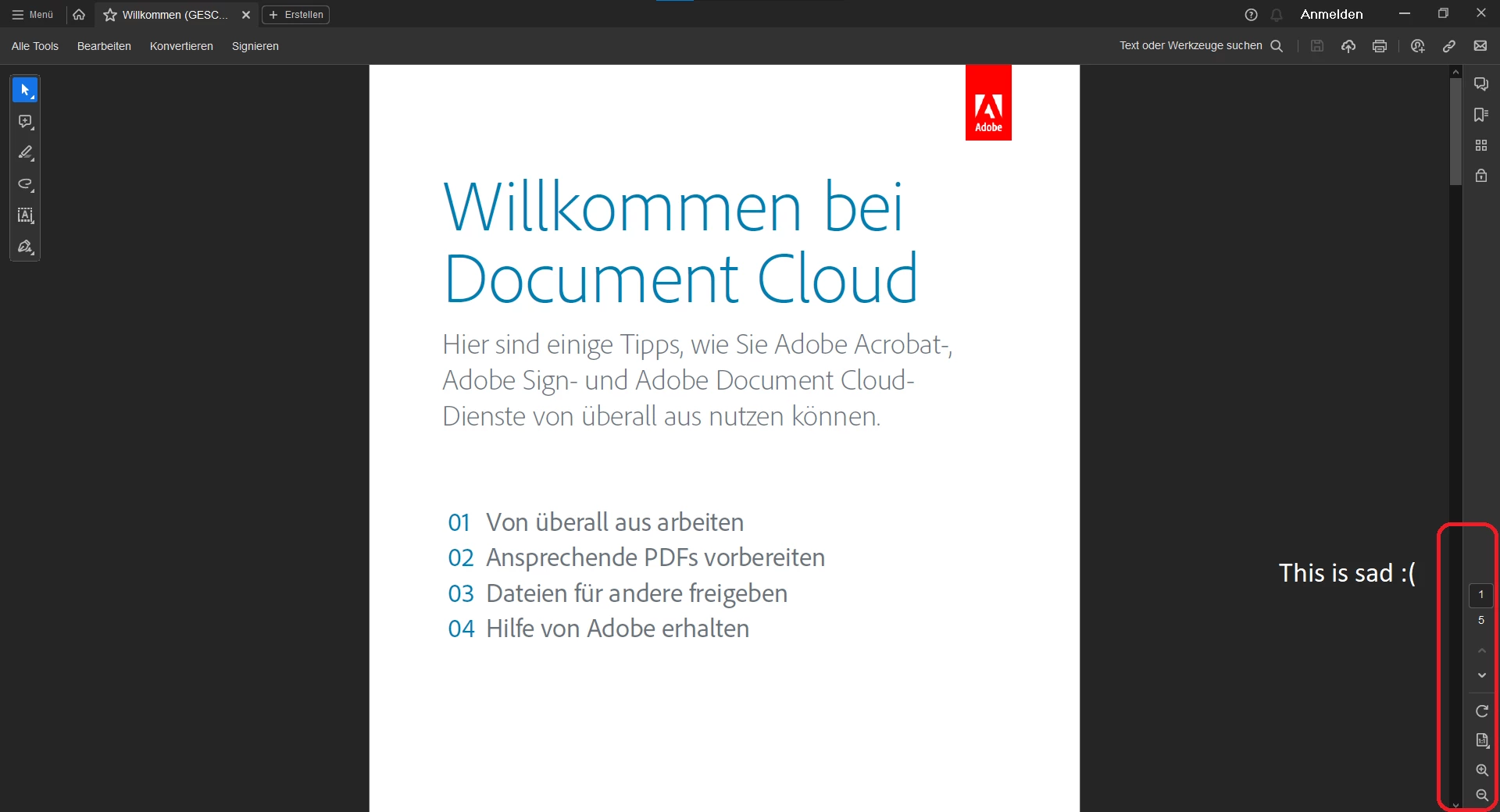Open the Konvertieren menu
The height and width of the screenshot is (812, 1500).
181,46
